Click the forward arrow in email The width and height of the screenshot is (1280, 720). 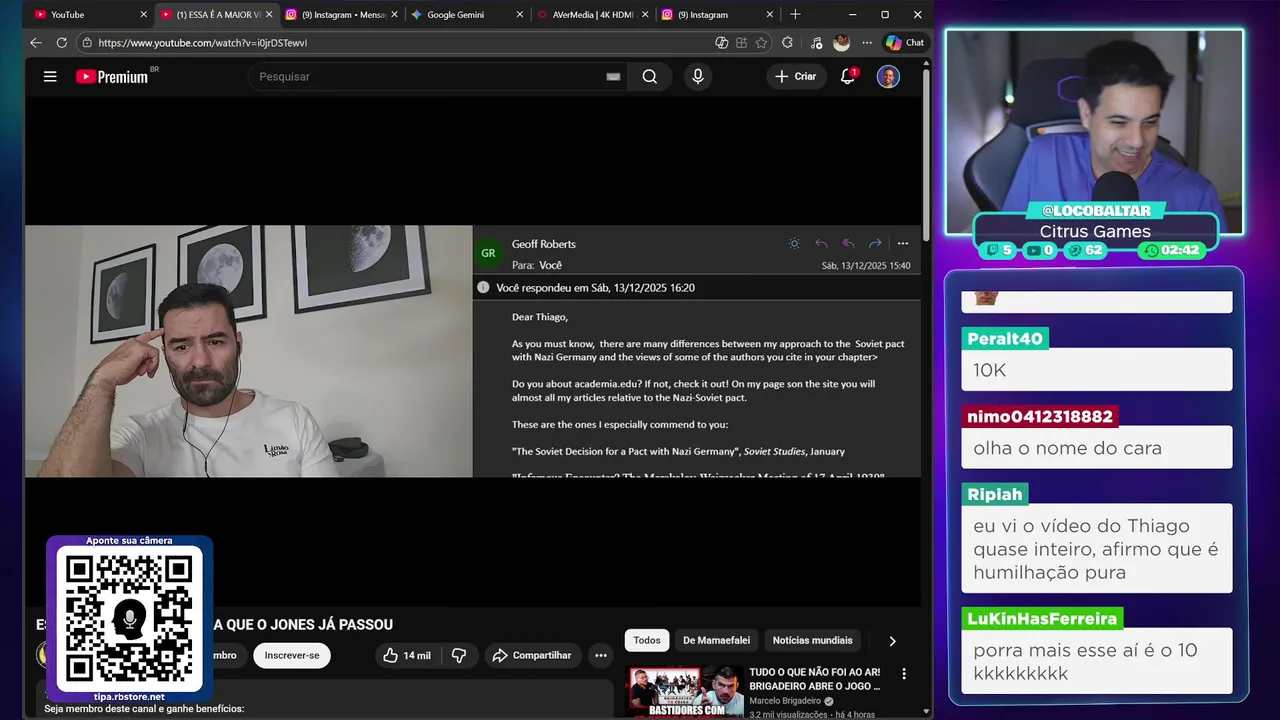875,243
